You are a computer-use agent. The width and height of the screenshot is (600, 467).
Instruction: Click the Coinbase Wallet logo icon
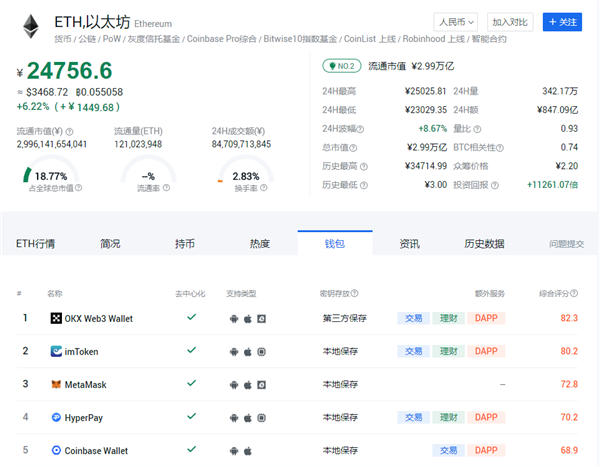click(x=56, y=450)
